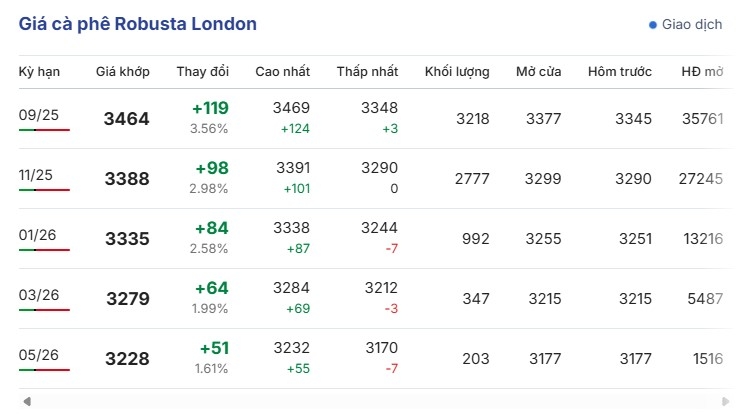Click the colored bar under 09/25
Image resolution: width=748 pixels, height=420 pixels.
[44, 130]
